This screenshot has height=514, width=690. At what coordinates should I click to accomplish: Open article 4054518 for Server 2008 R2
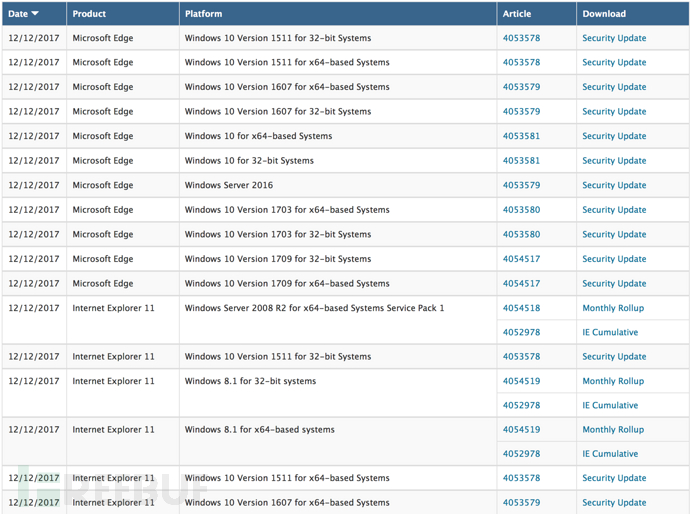click(521, 308)
